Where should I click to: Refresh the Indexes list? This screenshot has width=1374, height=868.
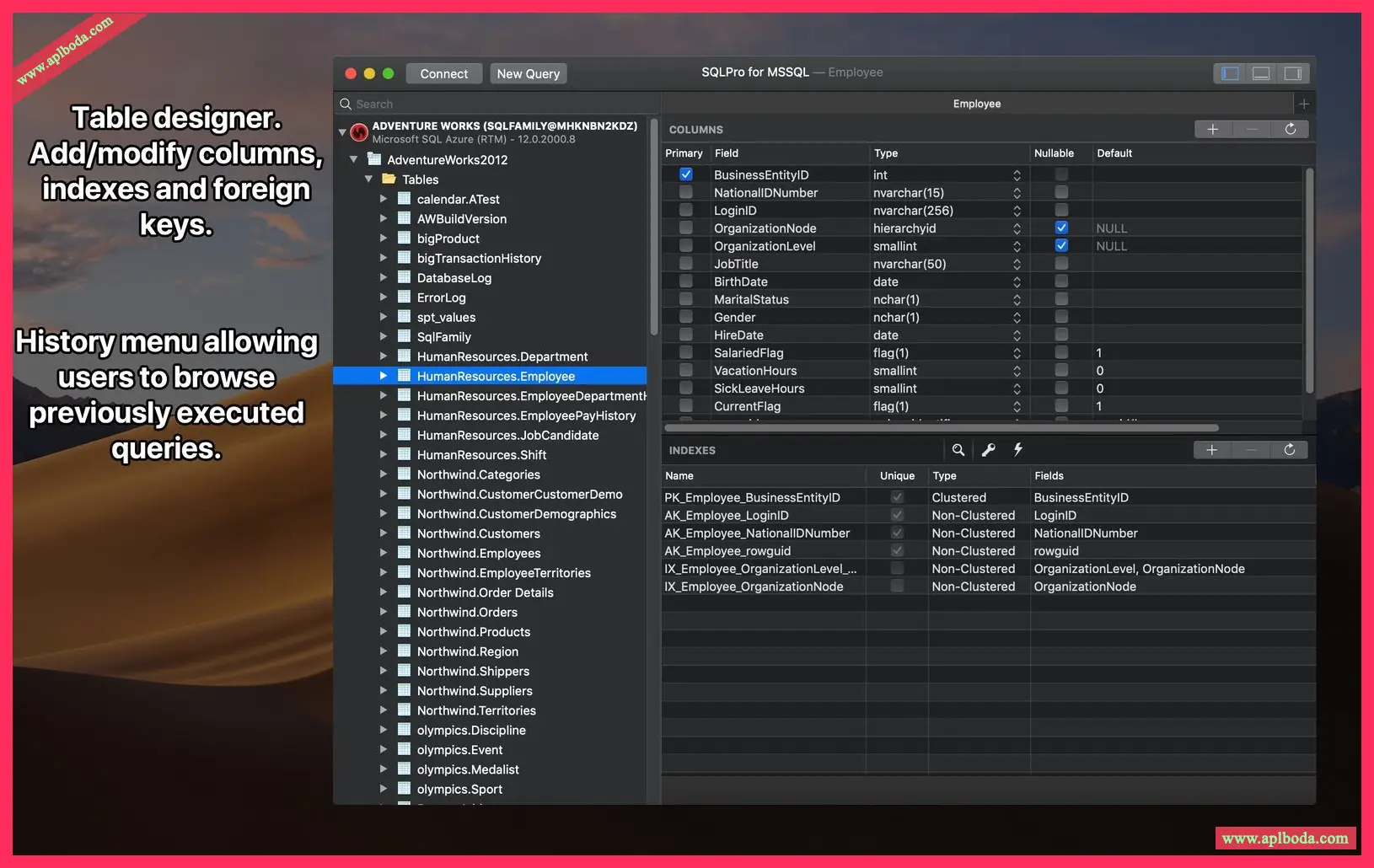[1290, 450]
